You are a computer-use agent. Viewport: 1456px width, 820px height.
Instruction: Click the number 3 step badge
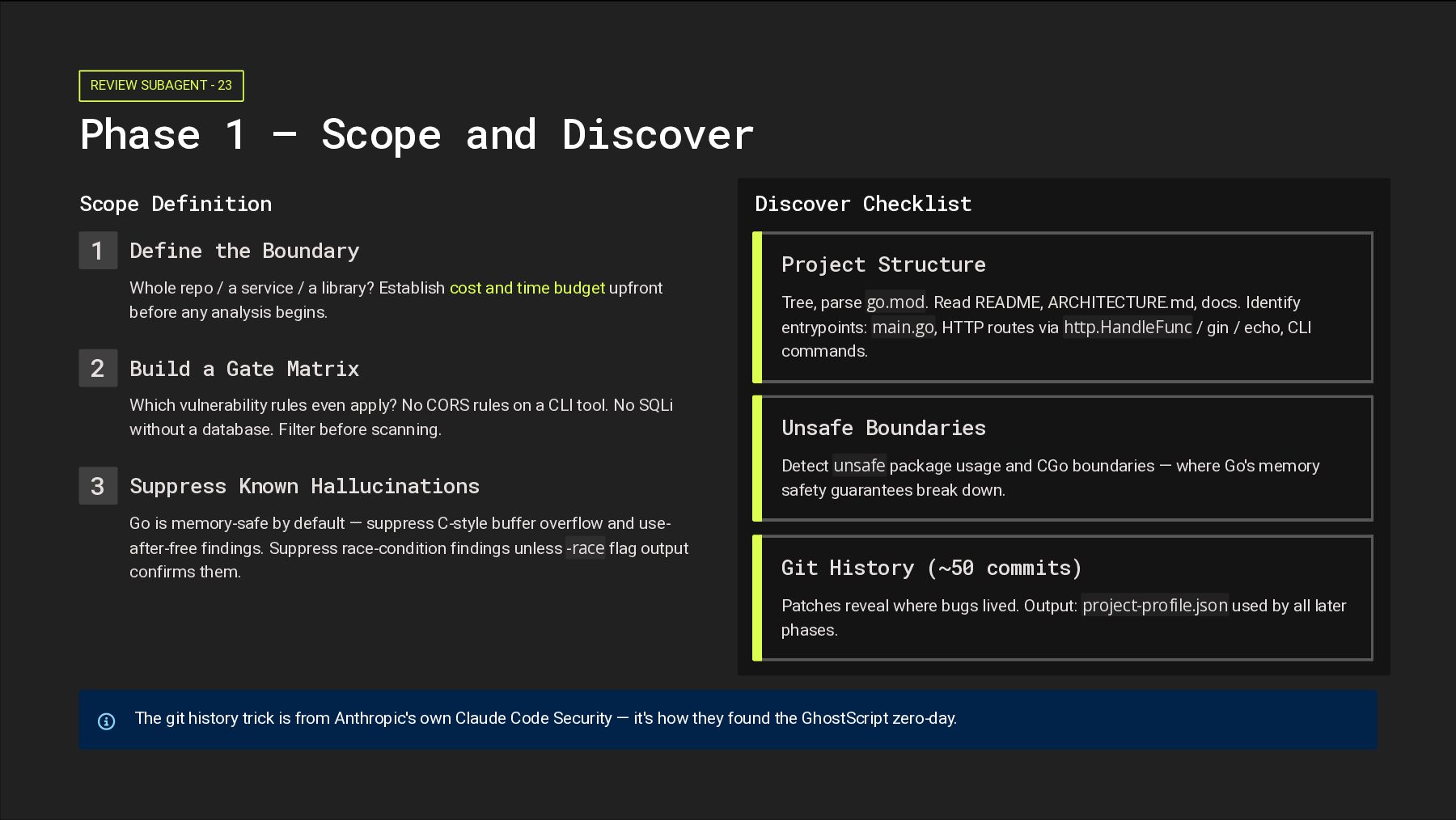(x=98, y=486)
